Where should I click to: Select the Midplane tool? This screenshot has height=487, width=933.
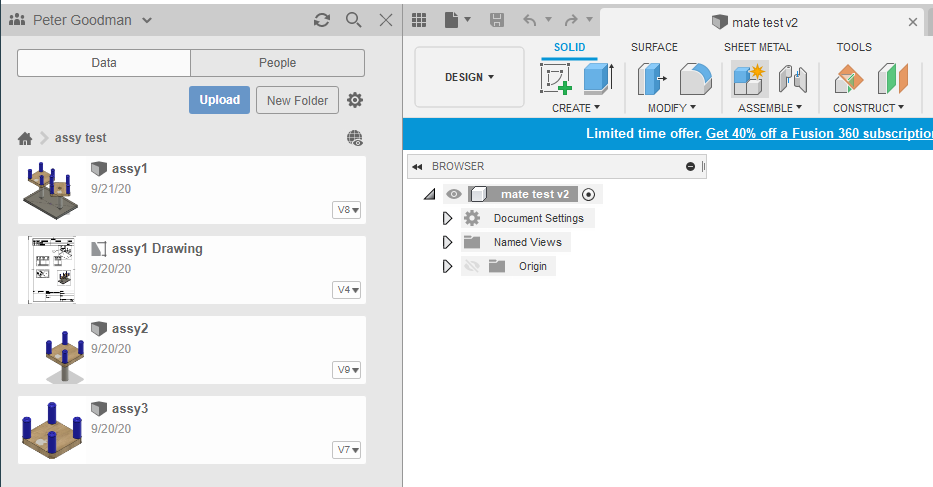click(x=893, y=79)
